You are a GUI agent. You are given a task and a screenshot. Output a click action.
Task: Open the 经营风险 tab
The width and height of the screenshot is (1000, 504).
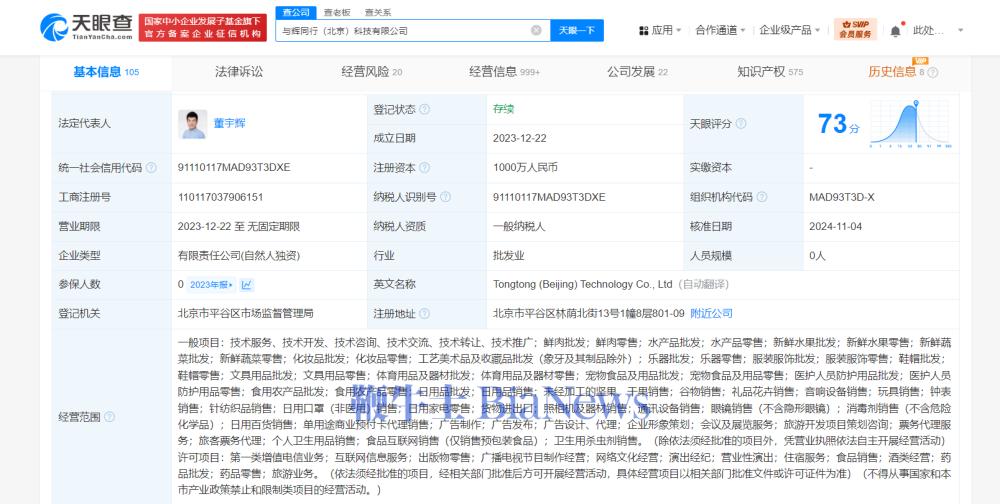click(x=372, y=72)
